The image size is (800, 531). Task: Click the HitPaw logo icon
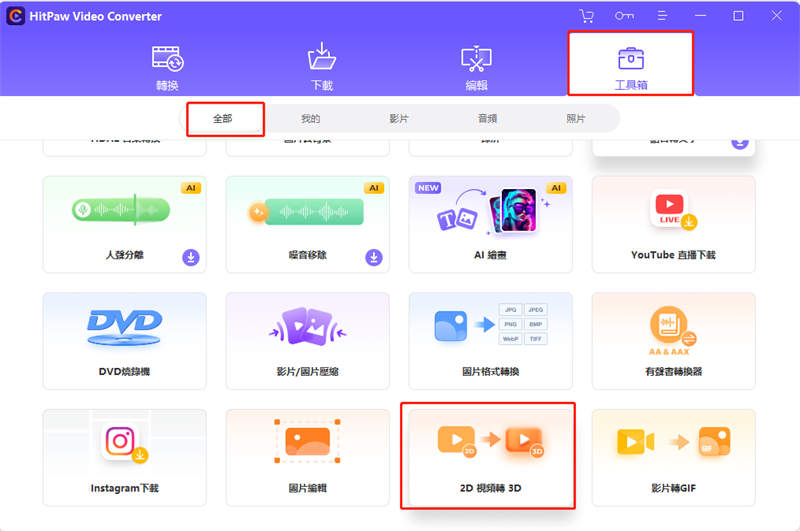tap(16, 16)
